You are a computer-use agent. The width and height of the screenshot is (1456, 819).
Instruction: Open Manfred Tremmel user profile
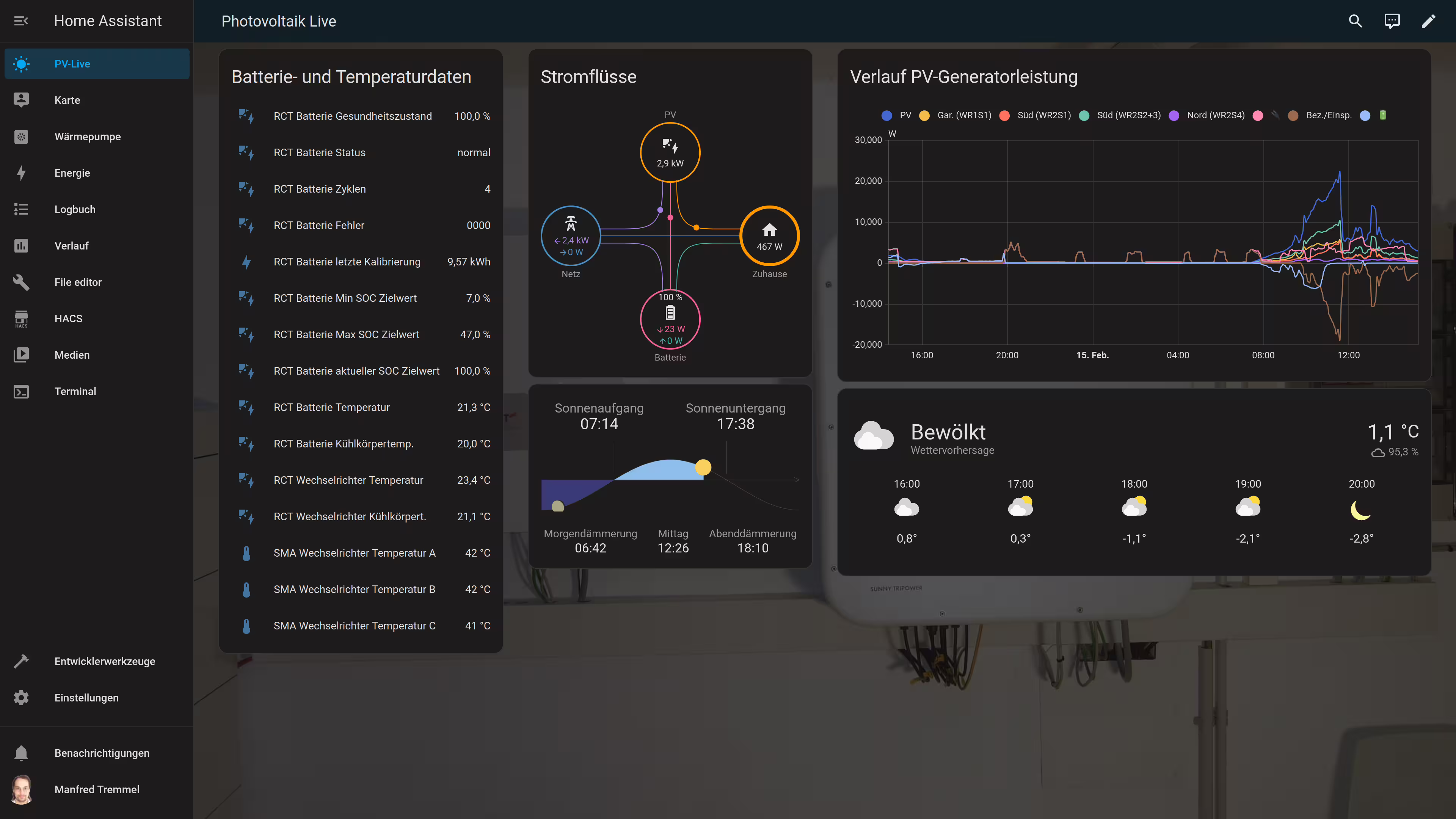[x=97, y=789]
